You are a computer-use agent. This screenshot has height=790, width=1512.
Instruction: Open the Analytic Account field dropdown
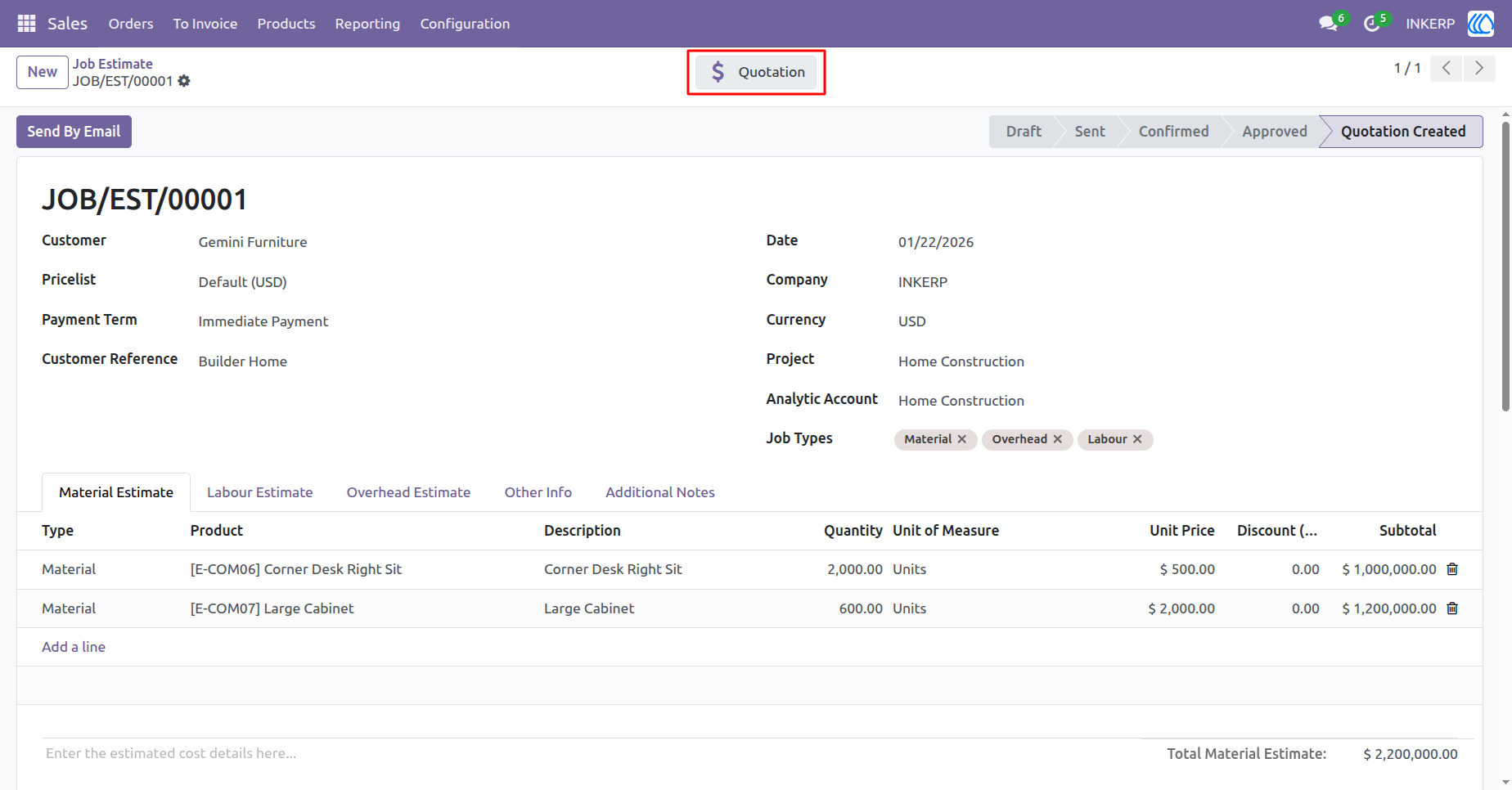[961, 401]
